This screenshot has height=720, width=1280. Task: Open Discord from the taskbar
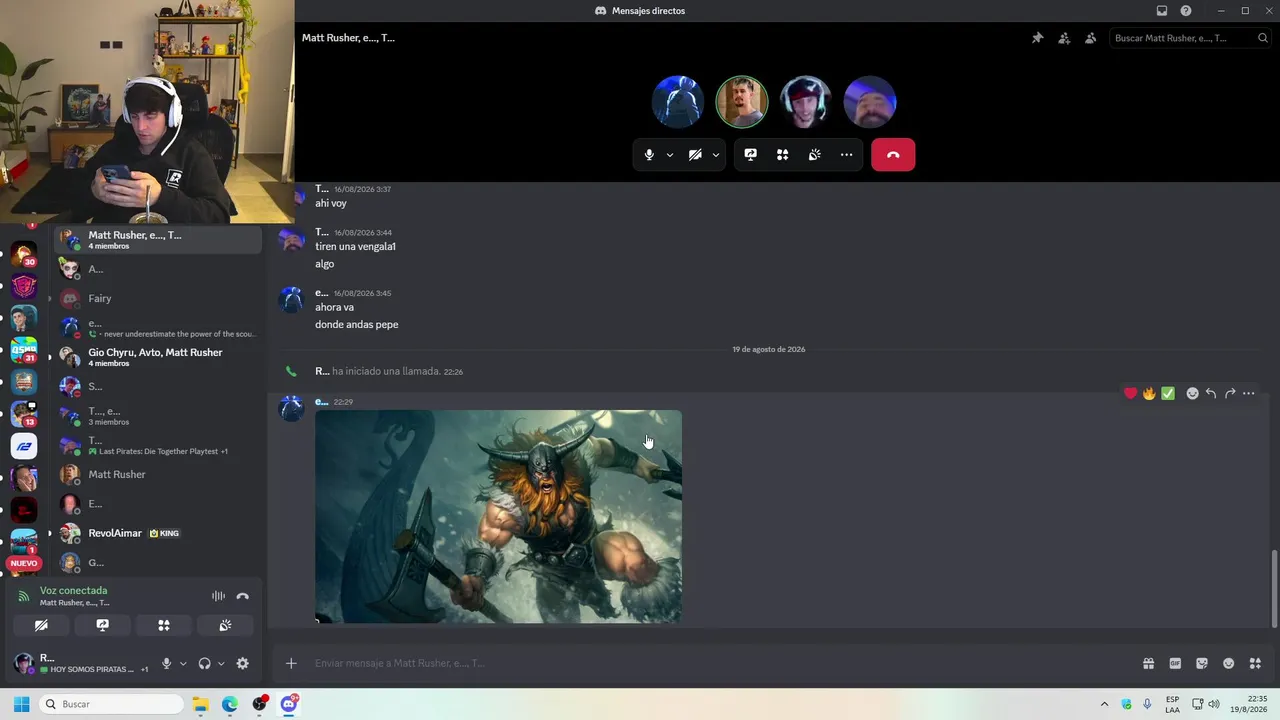pyautogui.click(x=289, y=704)
